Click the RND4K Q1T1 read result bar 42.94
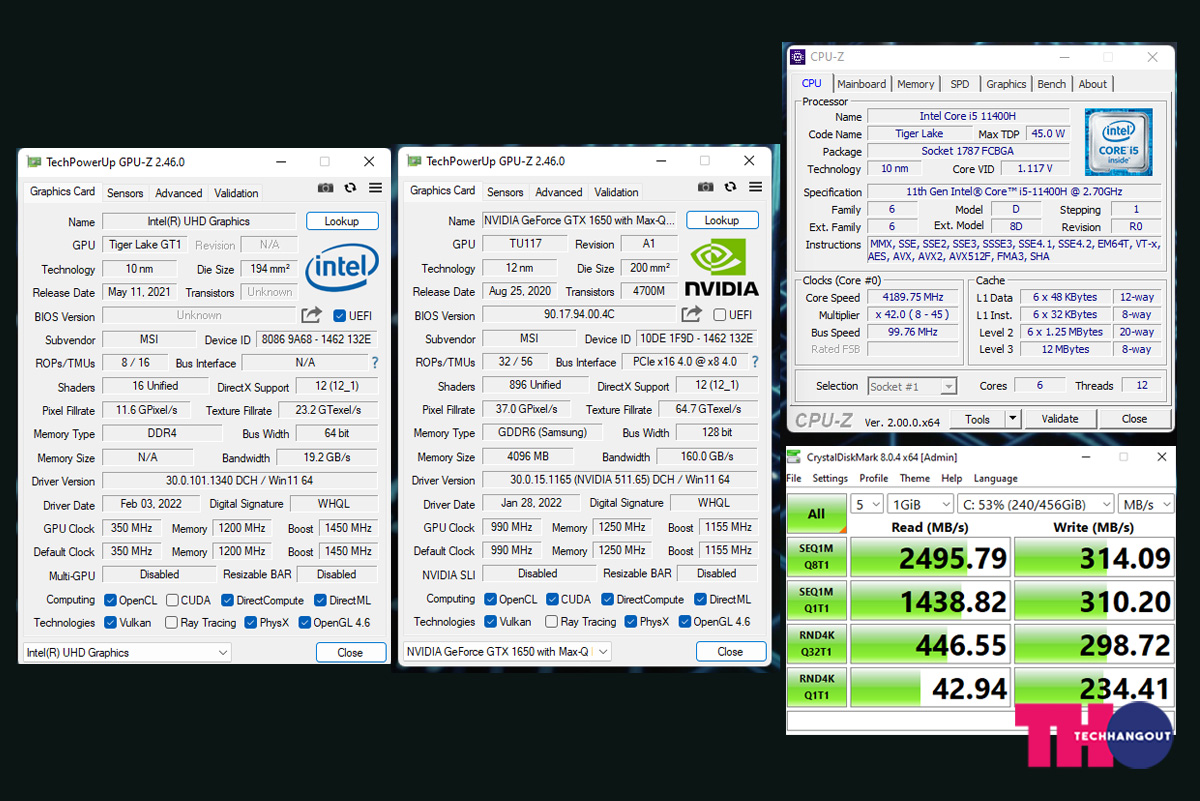Screen dimensions: 1200x801 tap(929, 688)
